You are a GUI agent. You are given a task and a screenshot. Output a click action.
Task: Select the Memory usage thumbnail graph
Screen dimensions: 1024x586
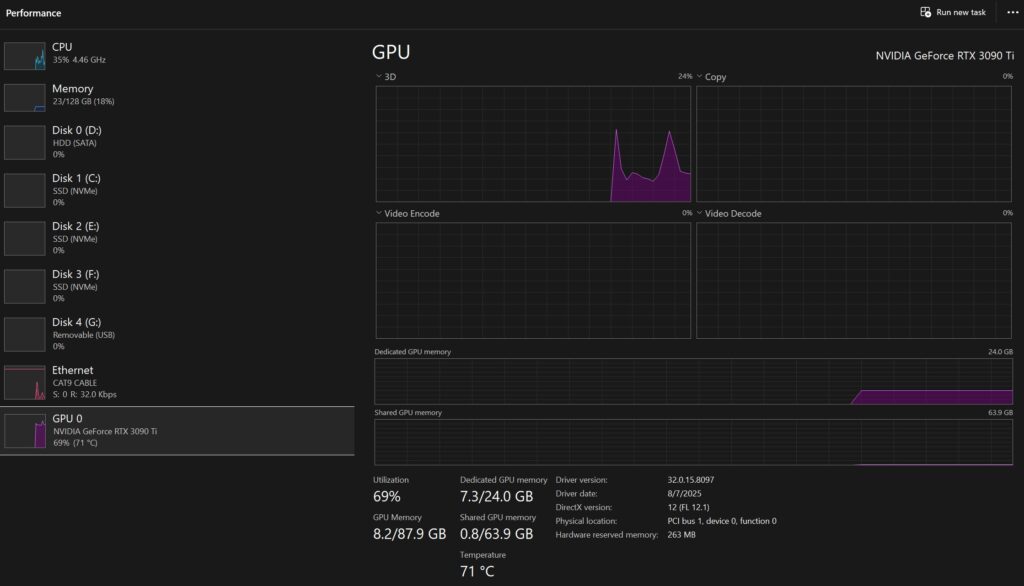pos(25,98)
